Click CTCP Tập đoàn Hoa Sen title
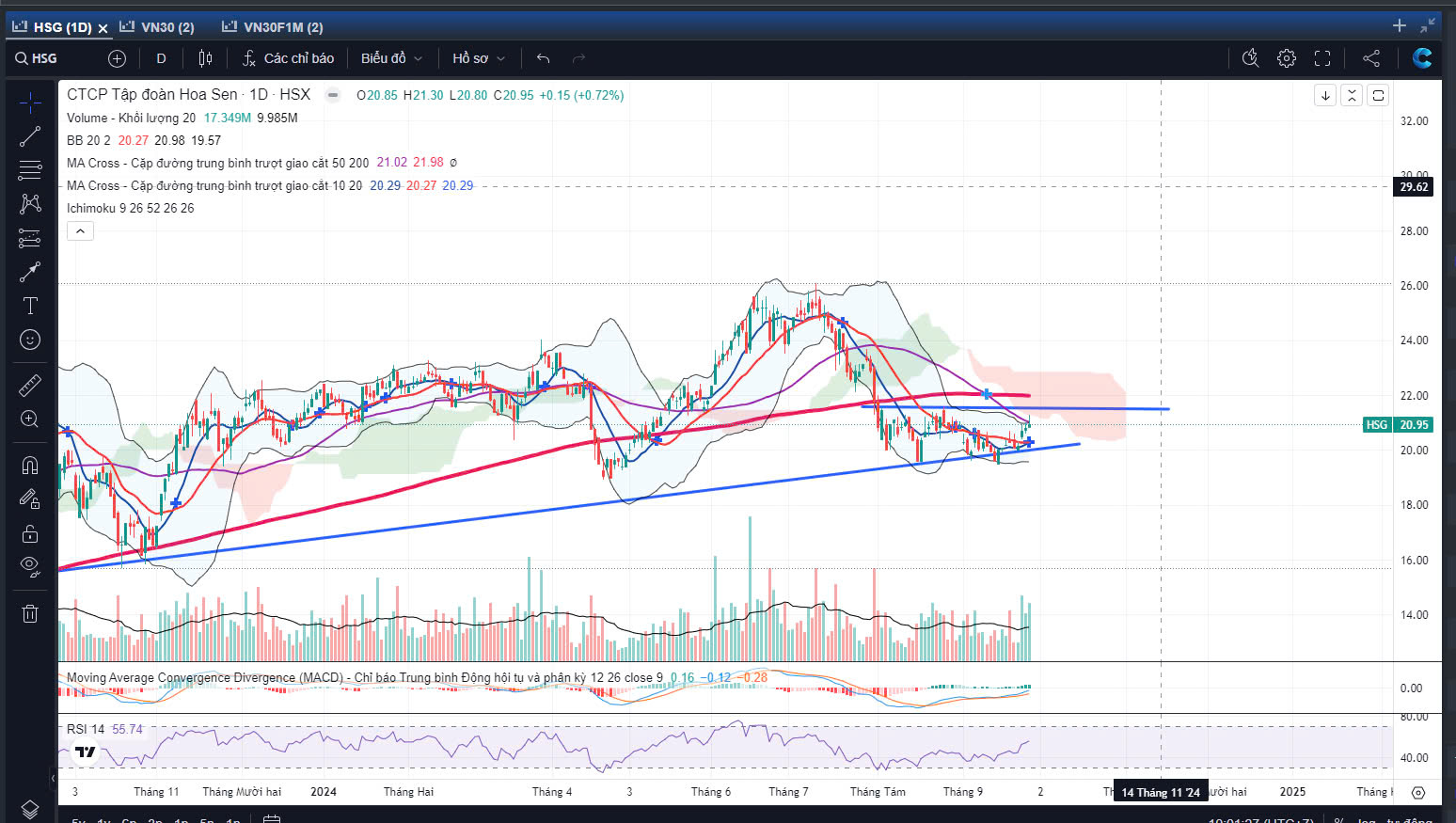Screen dimensions: 1456x823 click(x=152, y=94)
